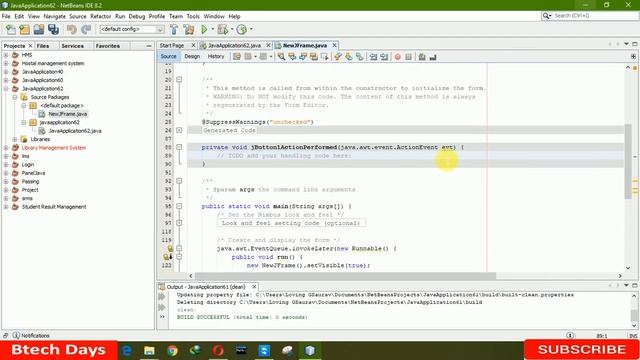
Task: Click the editor horizontal scrollbar thumb
Action: point(345,276)
